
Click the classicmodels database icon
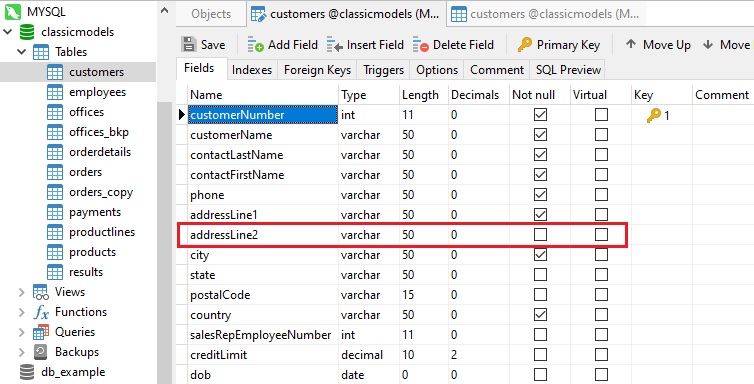coord(27,32)
